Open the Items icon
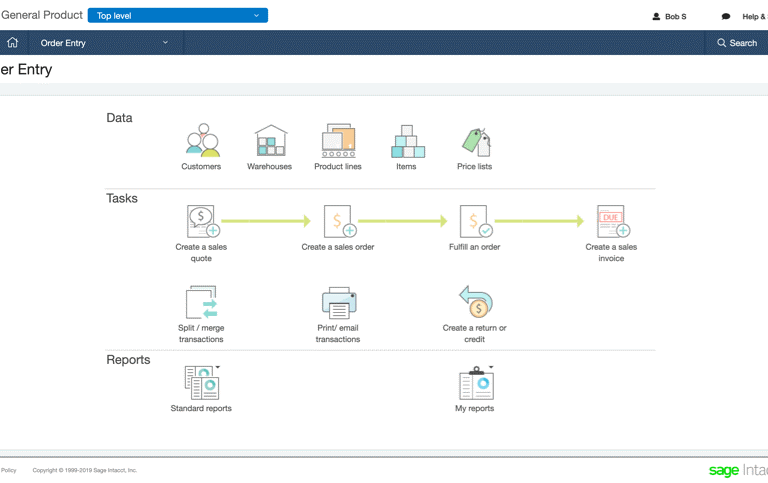 click(408, 141)
